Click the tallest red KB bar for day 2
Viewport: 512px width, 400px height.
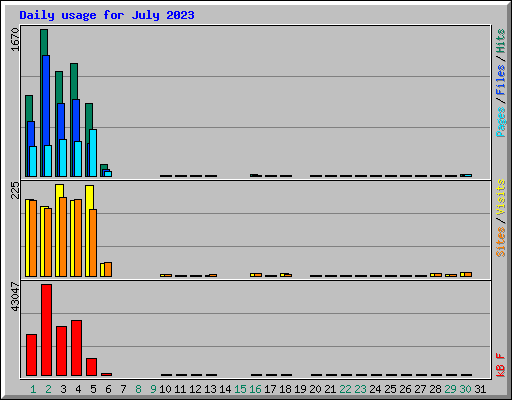46,330
